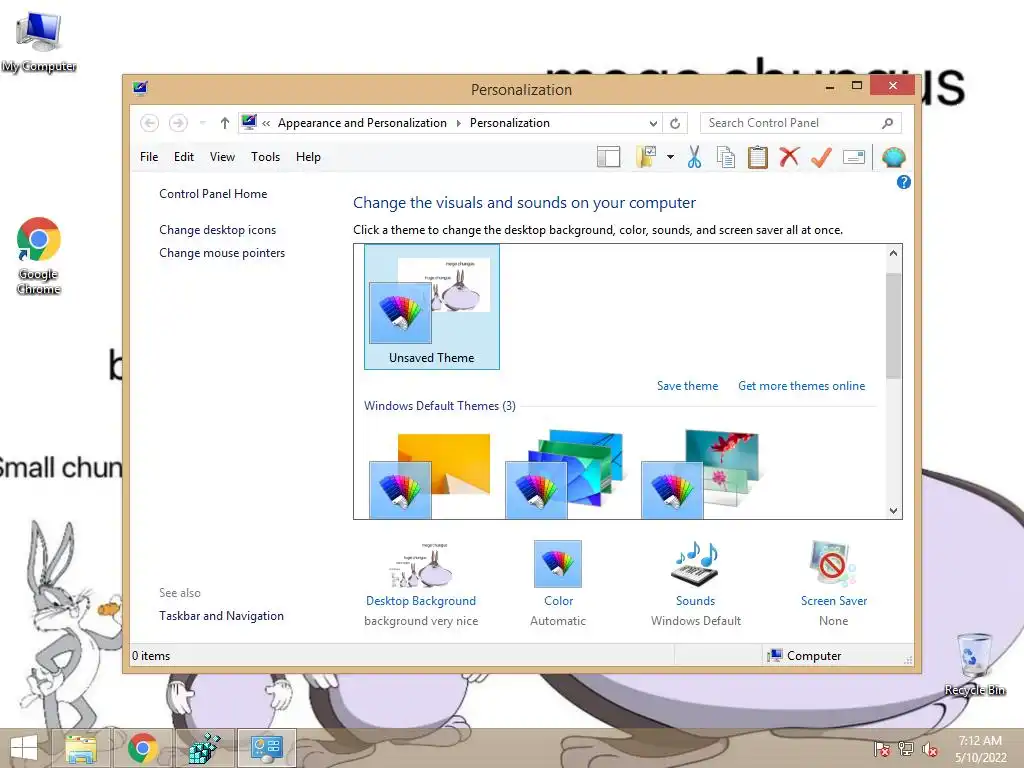Click the theme list scrollbar thumb
The width and height of the screenshot is (1024, 768).
pos(893,326)
